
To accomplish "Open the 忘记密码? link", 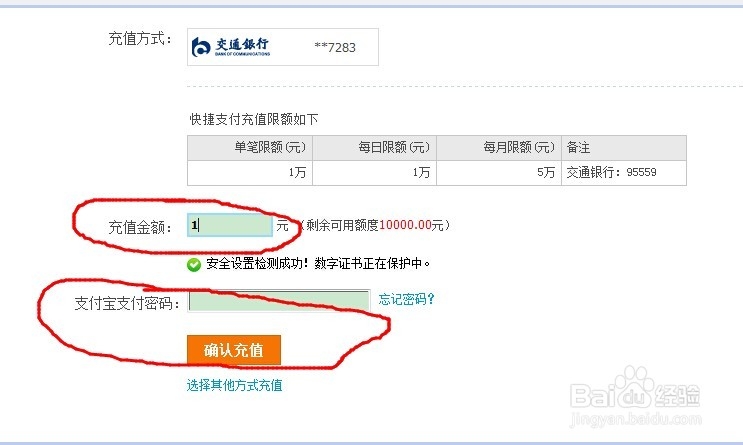I will pos(407,299).
